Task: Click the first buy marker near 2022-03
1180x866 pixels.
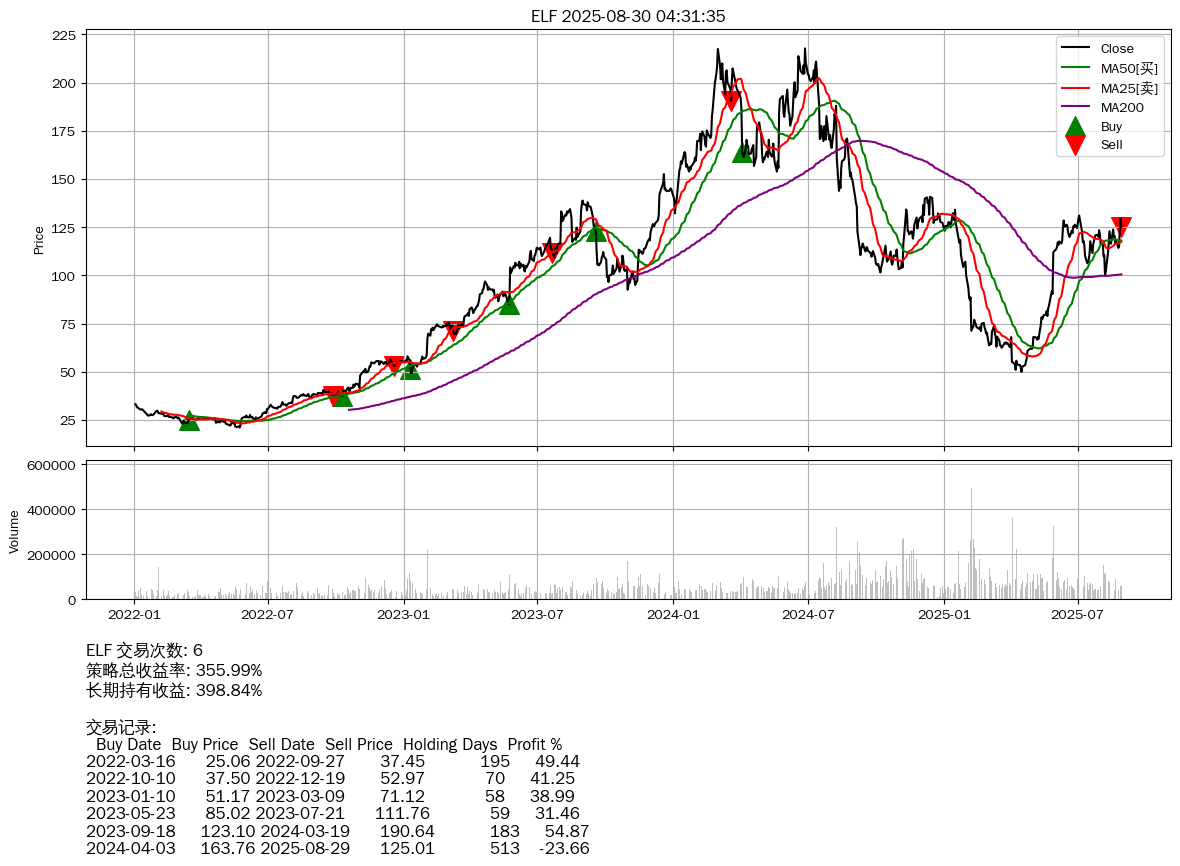Action: click(189, 422)
